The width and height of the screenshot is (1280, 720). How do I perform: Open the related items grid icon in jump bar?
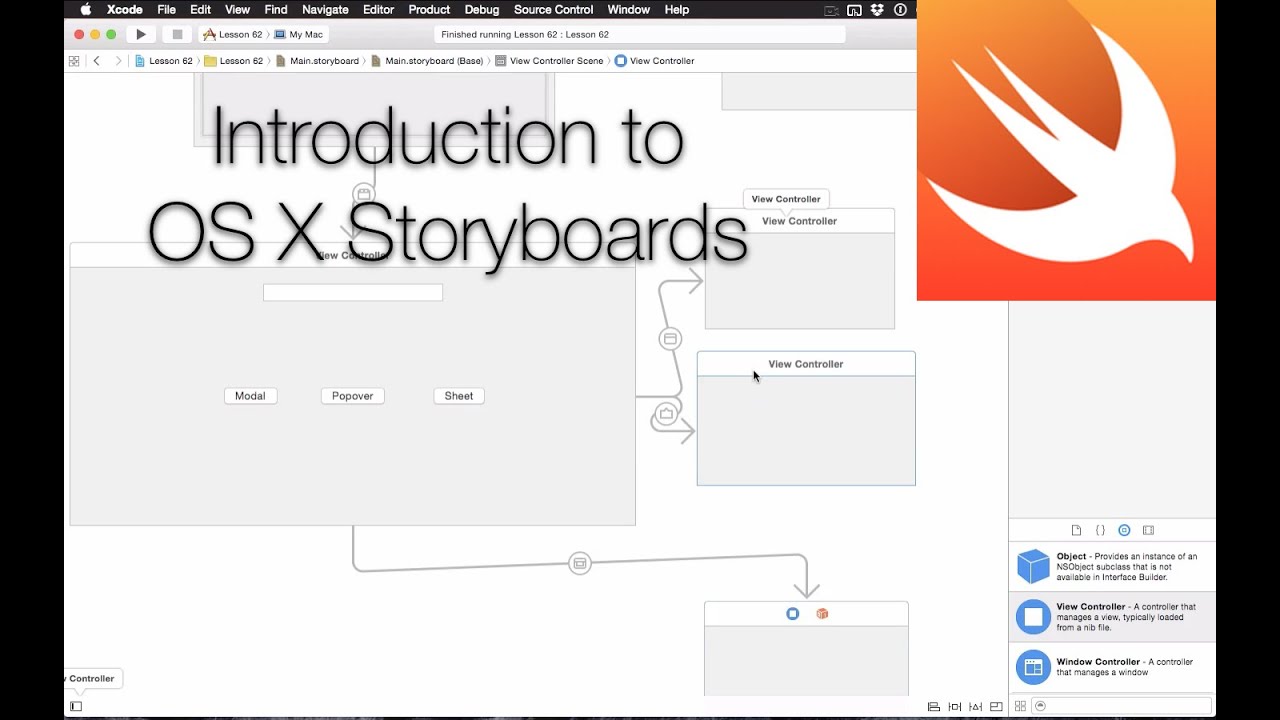(x=74, y=61)
